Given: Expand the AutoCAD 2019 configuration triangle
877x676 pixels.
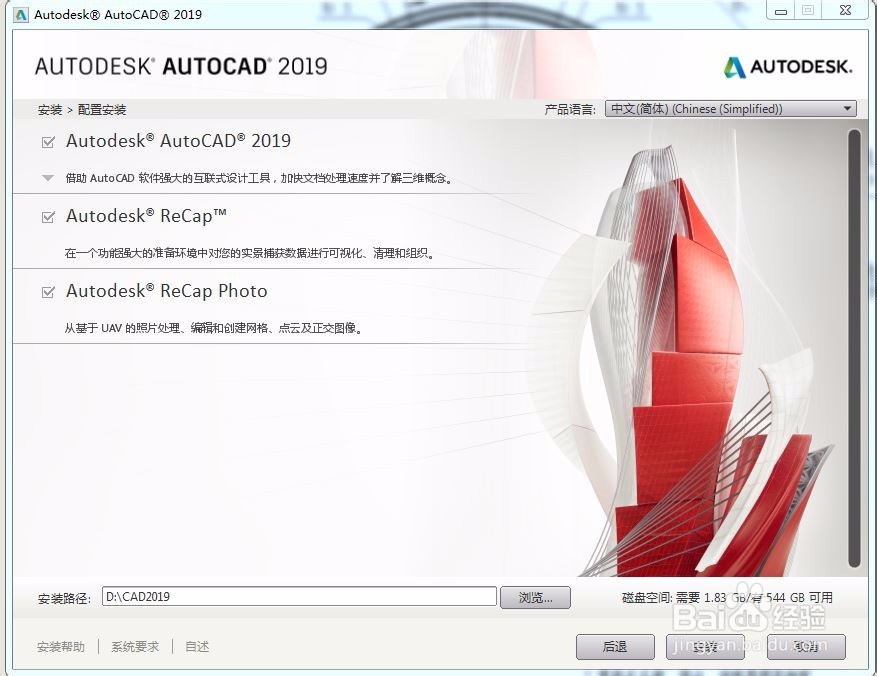Looking at the screenshot, I should coord(48,178).
